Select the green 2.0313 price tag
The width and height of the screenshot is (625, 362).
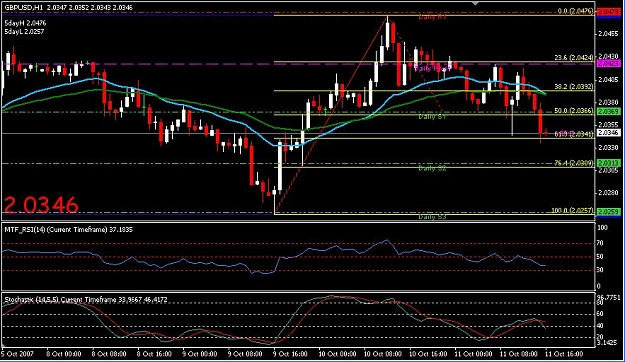point(608,163)
